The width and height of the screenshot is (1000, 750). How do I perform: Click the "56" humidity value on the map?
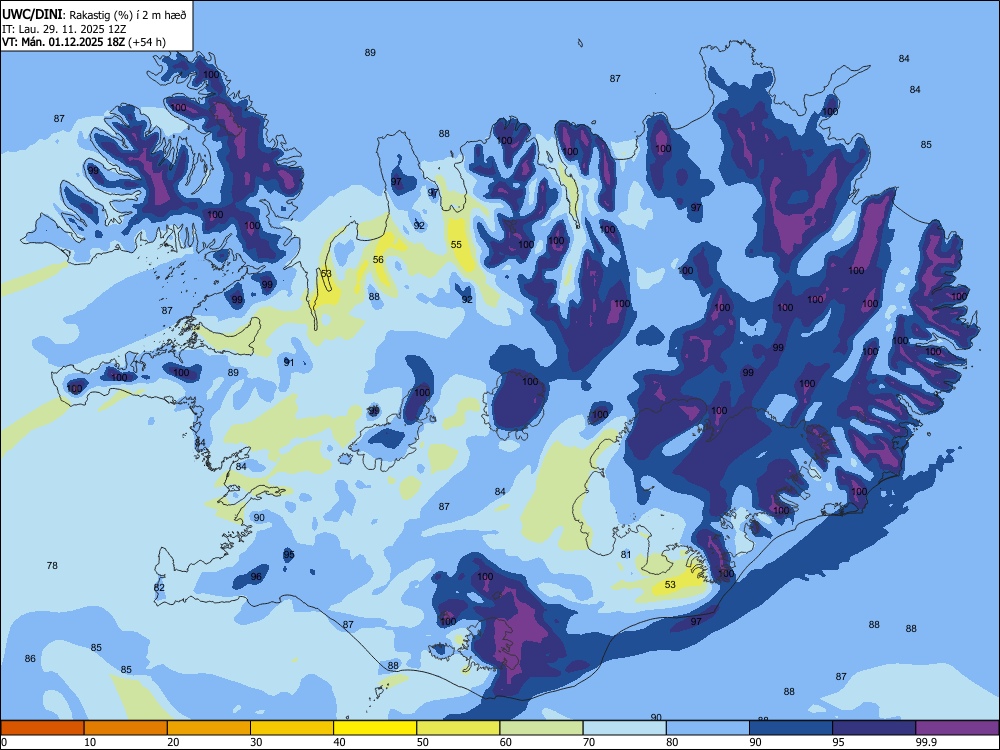(378, 260)
